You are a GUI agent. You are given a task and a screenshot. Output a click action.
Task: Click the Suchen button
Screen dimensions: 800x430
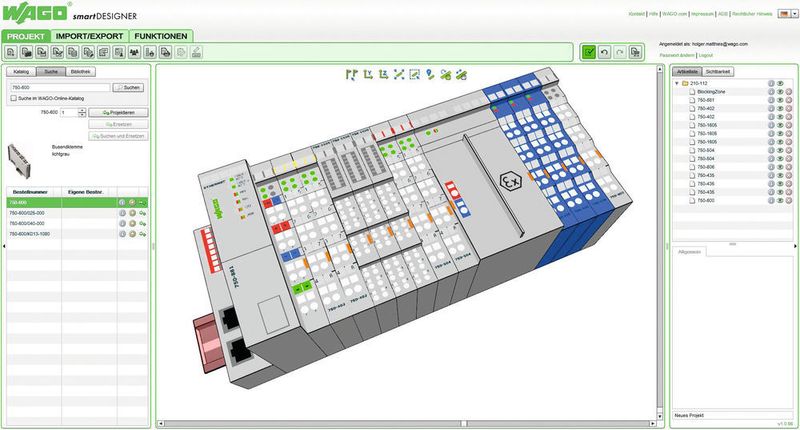[128, 88]
